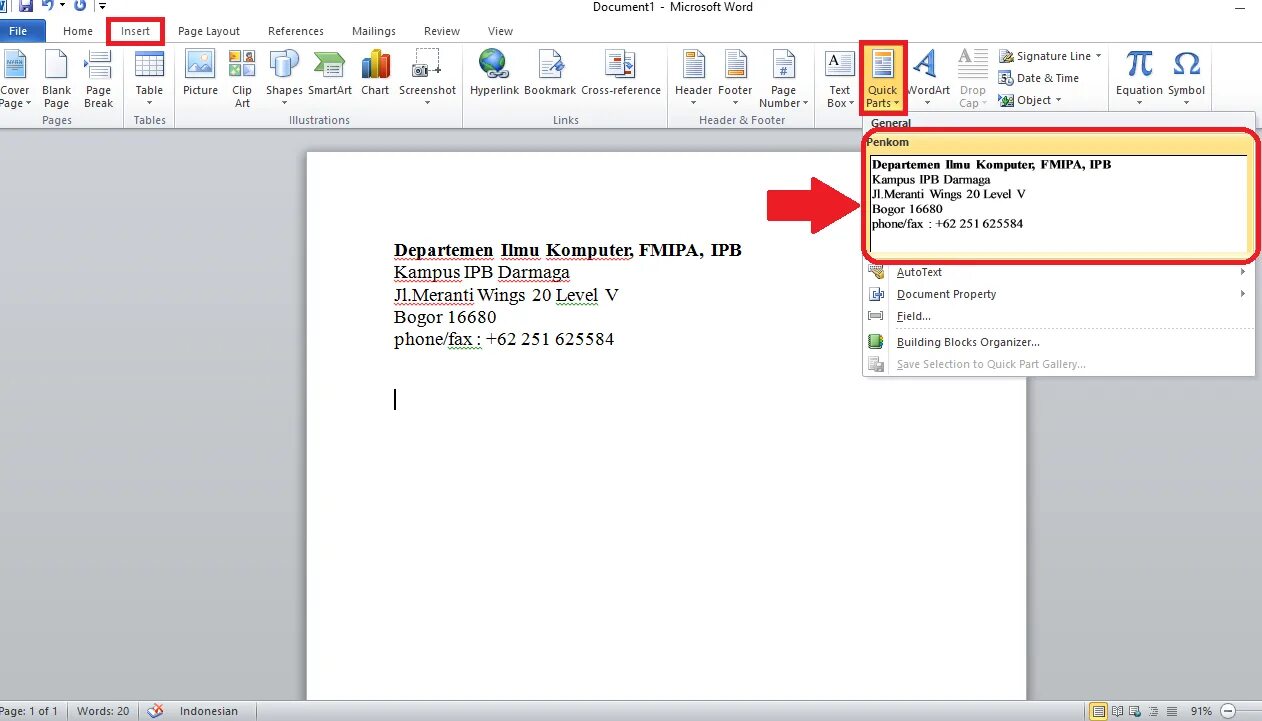
Task: Switch to Full Screen Reading view
Action: 1118,711
